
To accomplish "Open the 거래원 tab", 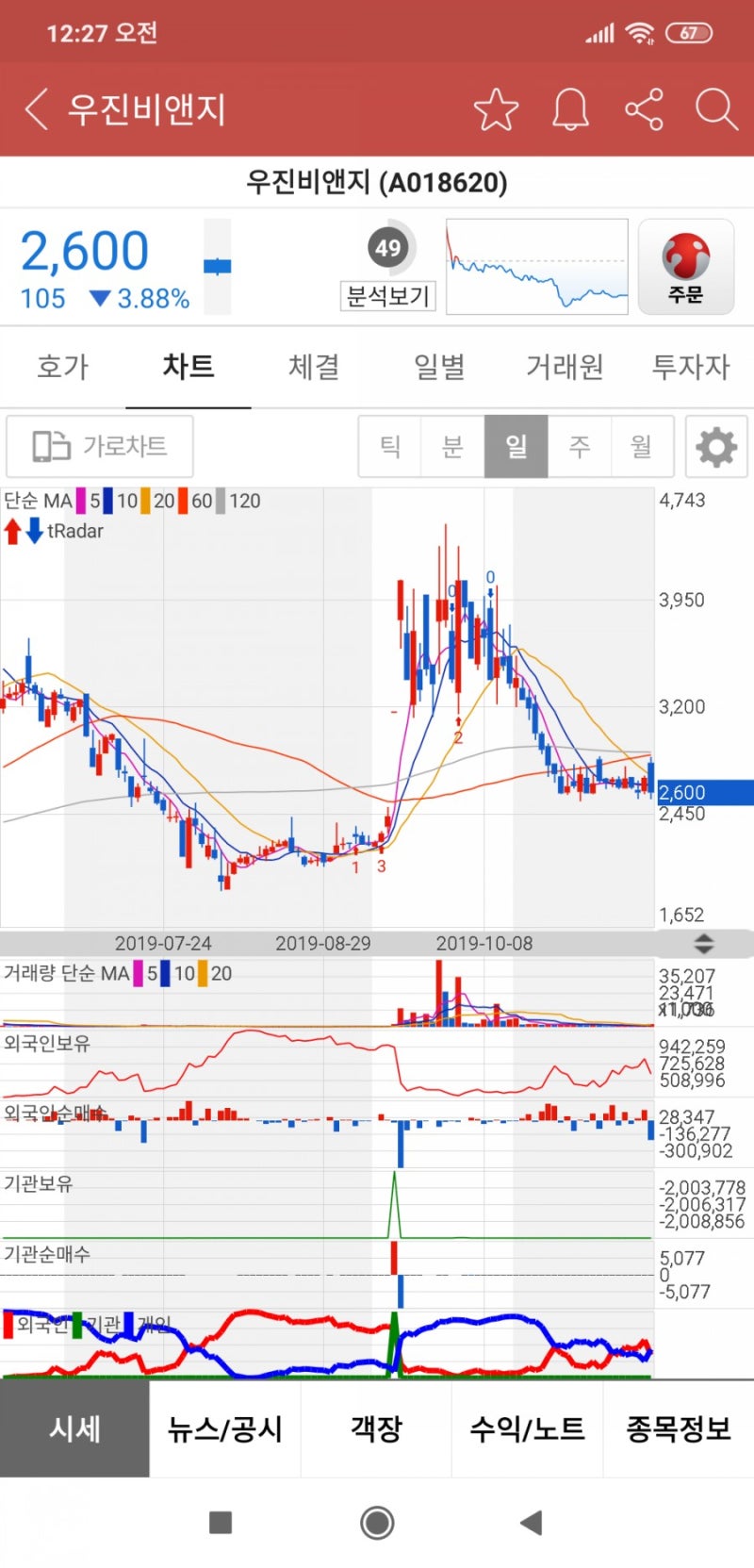I will tap(565, 367).
